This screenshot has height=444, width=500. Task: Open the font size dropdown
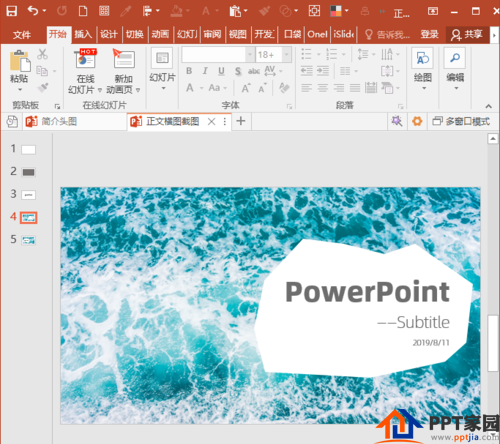pos(287,54)
